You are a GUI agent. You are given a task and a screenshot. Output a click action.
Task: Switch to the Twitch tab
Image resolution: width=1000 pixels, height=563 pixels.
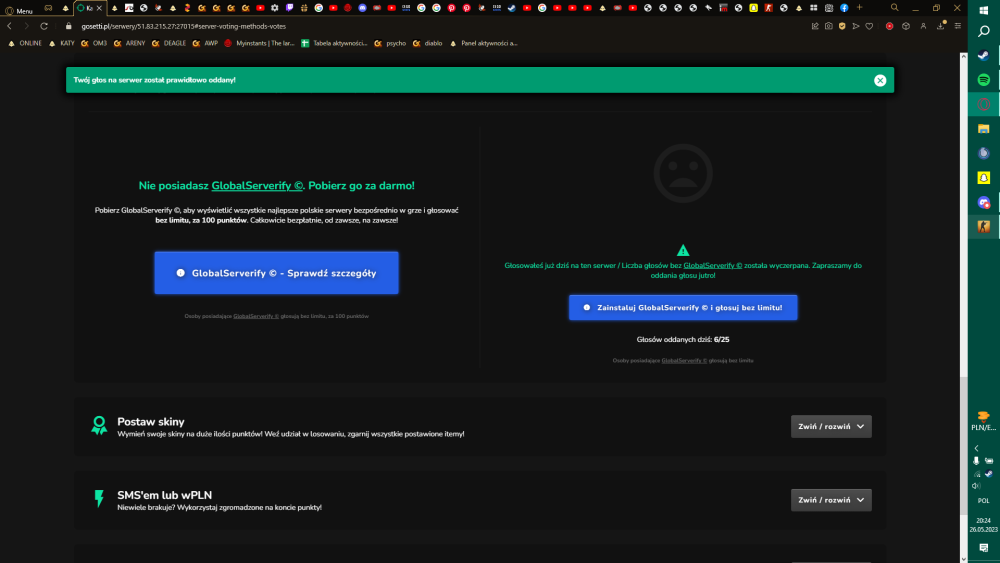tap(290, 8)
